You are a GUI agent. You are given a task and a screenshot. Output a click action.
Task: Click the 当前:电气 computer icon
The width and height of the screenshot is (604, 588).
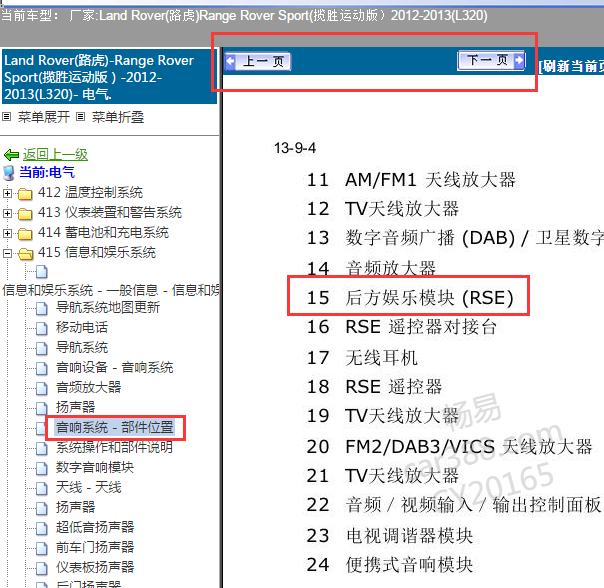click(9, 173)
